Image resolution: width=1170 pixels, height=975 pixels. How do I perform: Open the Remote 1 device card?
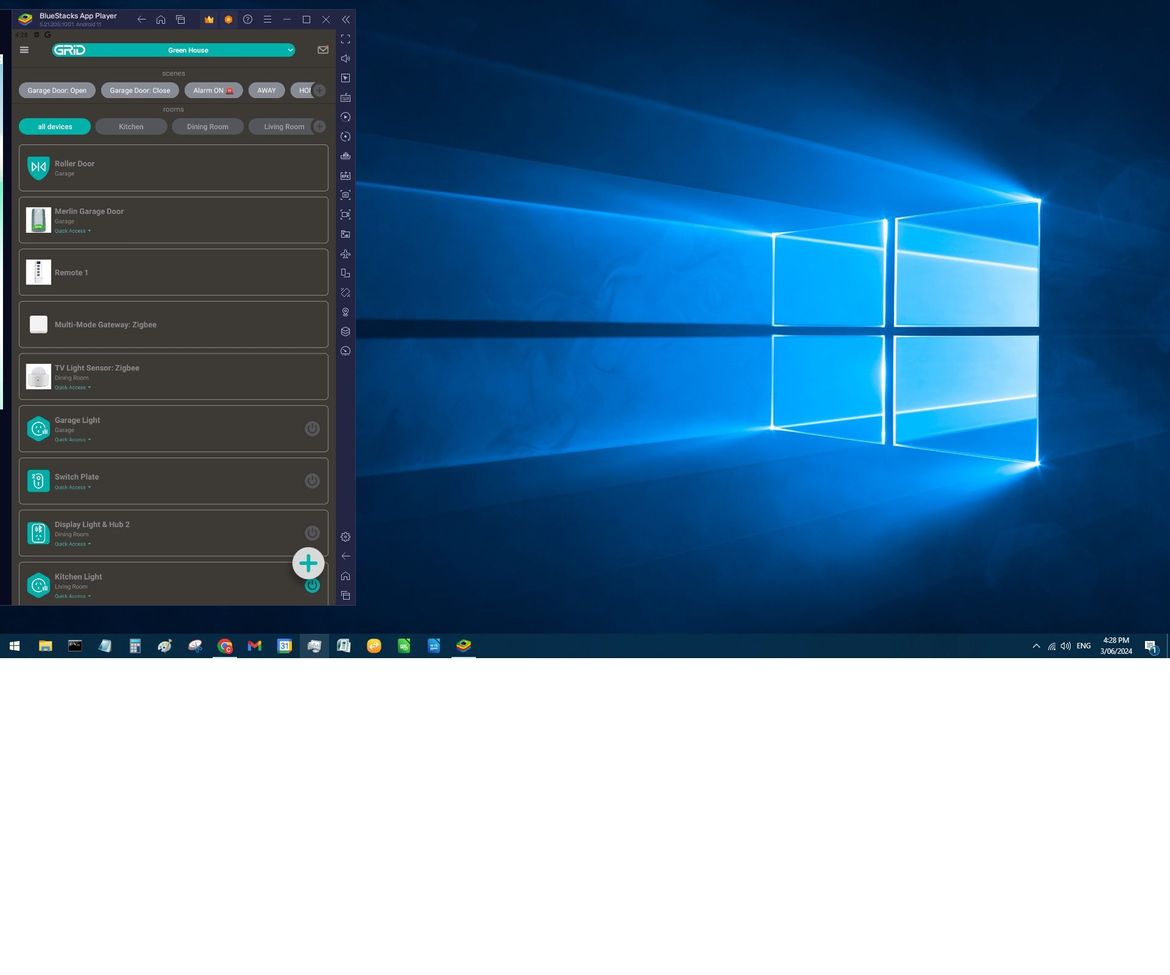click(x=173, y=272)
